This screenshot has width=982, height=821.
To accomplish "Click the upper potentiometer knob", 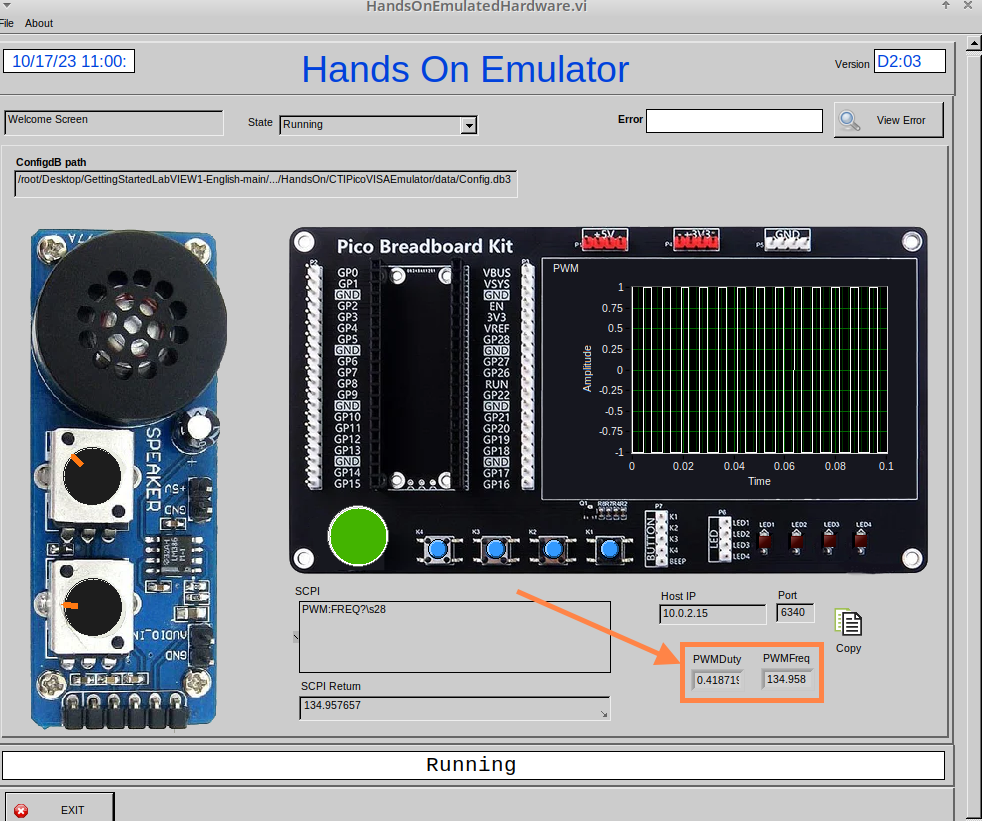I will click(92, 476).
